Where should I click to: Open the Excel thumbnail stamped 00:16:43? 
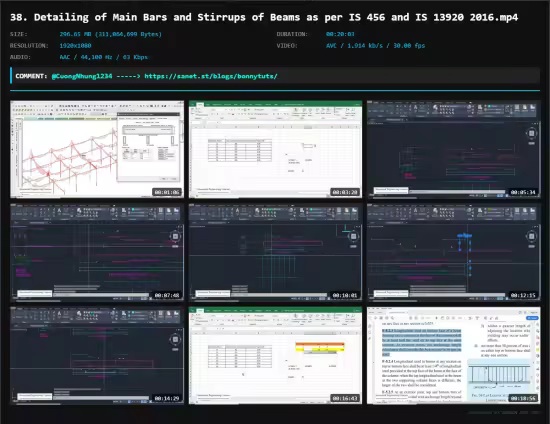[275, 355]
